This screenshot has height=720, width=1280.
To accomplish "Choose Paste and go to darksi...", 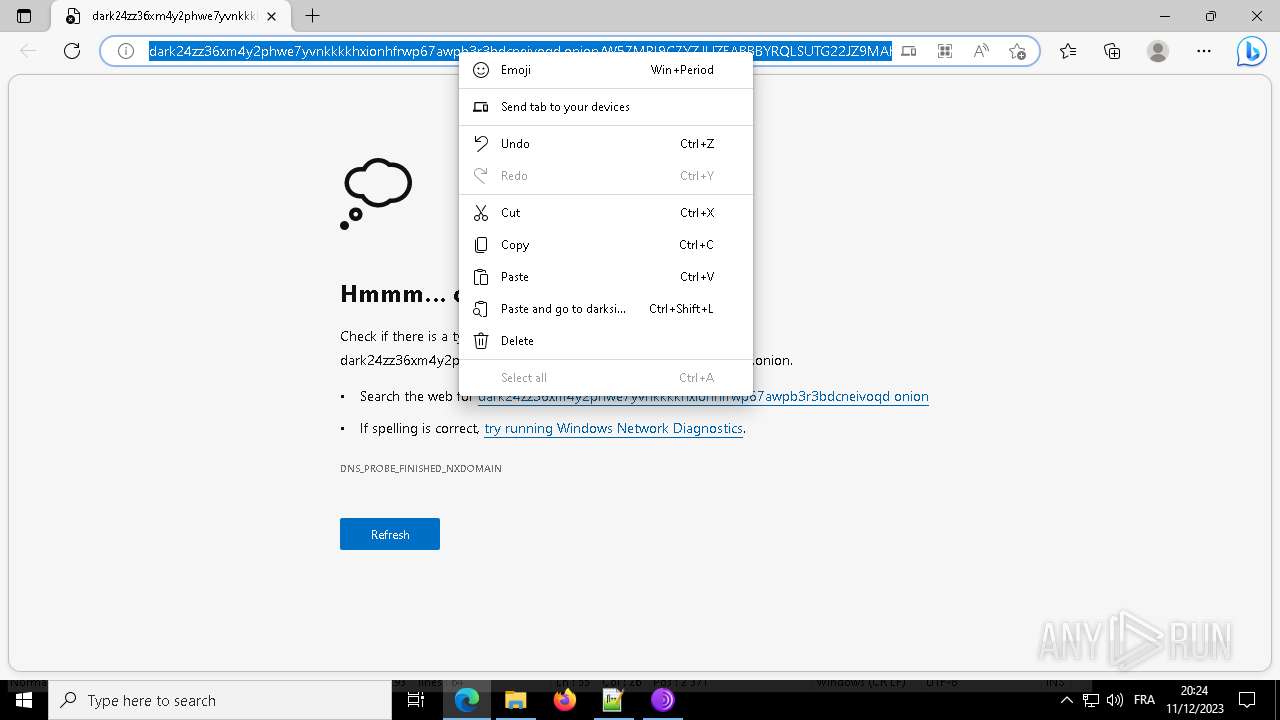I will coord(605,309).
